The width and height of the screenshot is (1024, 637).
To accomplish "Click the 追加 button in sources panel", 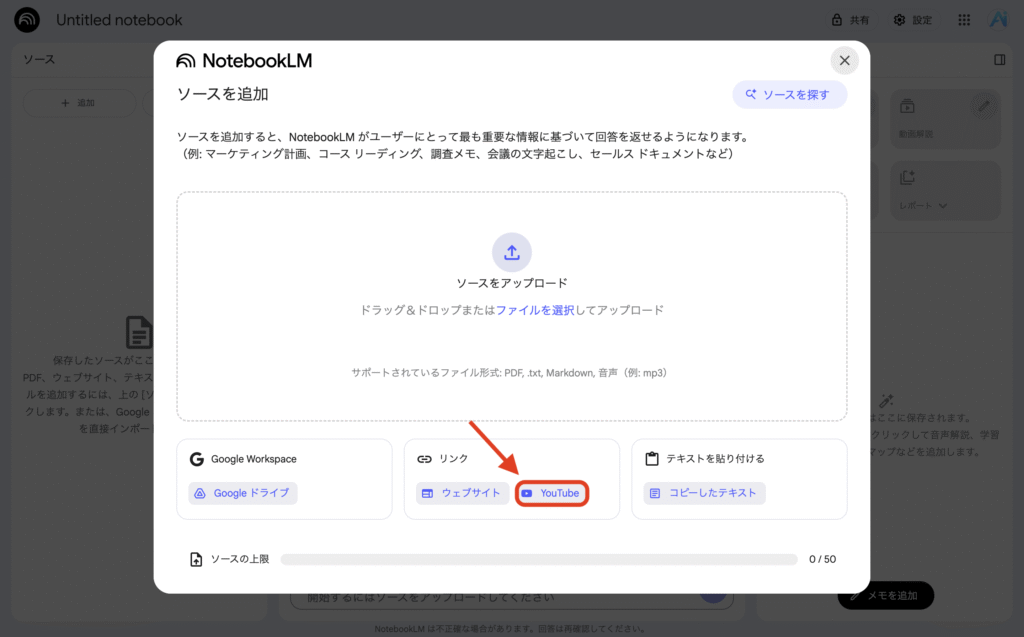I will (79, 103).
